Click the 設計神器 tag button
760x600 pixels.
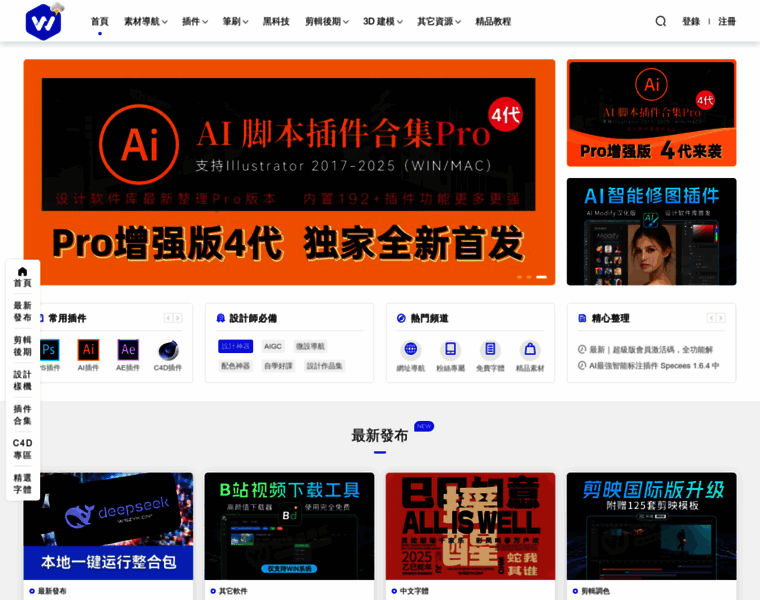tap(236, 346)
